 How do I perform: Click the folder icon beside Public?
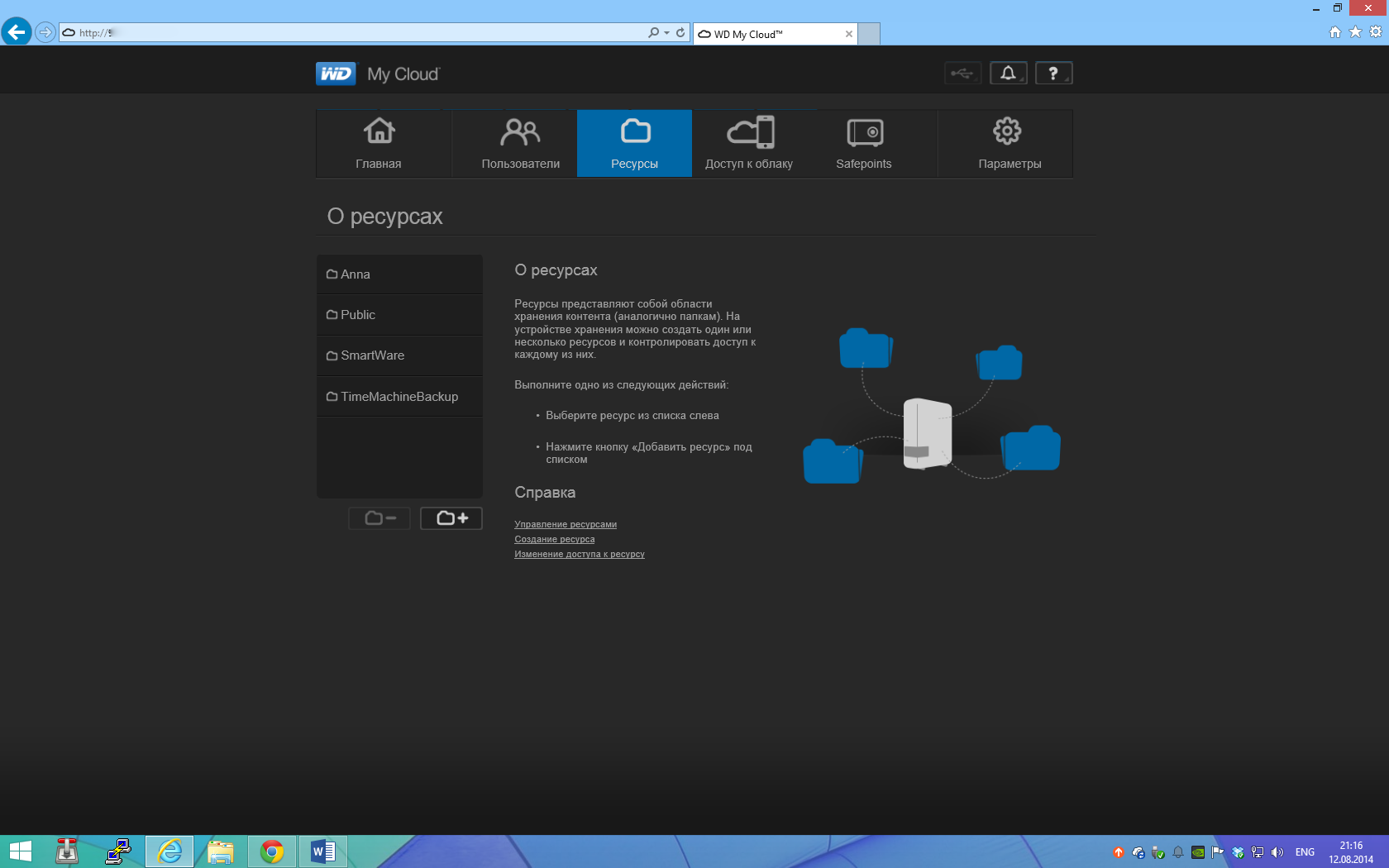tap(332, 315)
